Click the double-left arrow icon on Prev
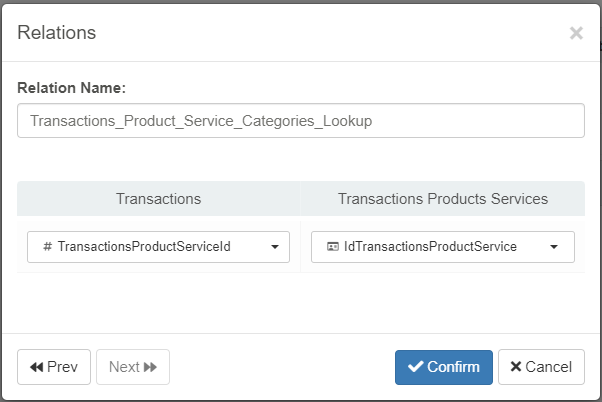 coord(36,367)
